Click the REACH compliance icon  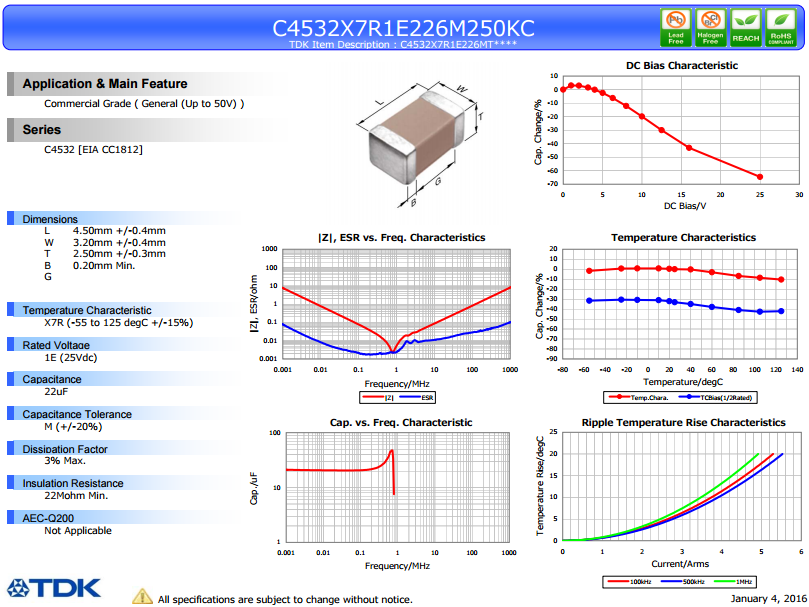click(746, 27)
